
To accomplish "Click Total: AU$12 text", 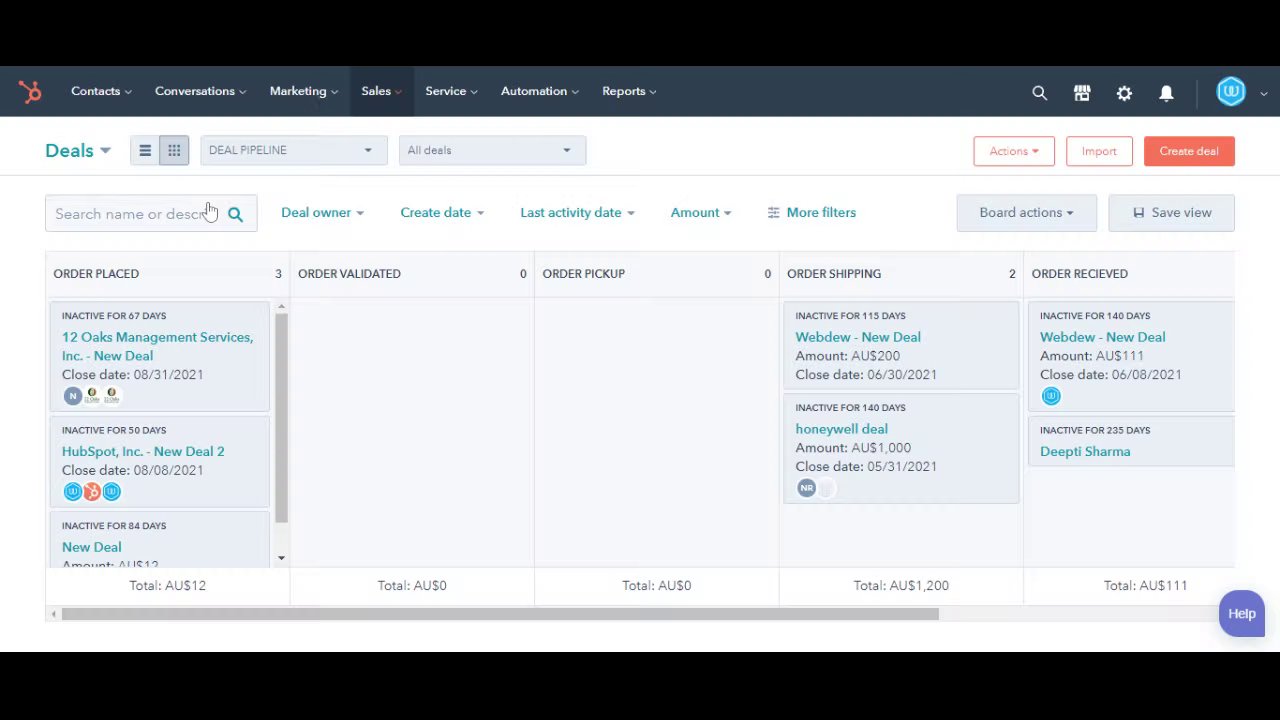I will [167, 585].
